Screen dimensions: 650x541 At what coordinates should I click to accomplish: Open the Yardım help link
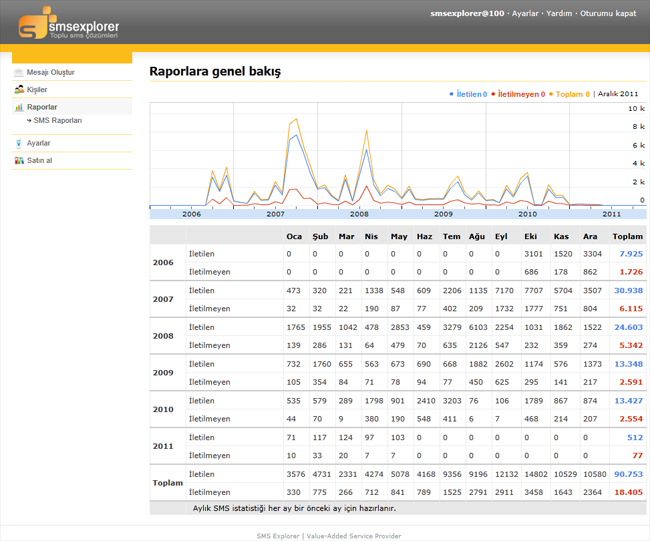pyautogui.click(x=559, y=14)
